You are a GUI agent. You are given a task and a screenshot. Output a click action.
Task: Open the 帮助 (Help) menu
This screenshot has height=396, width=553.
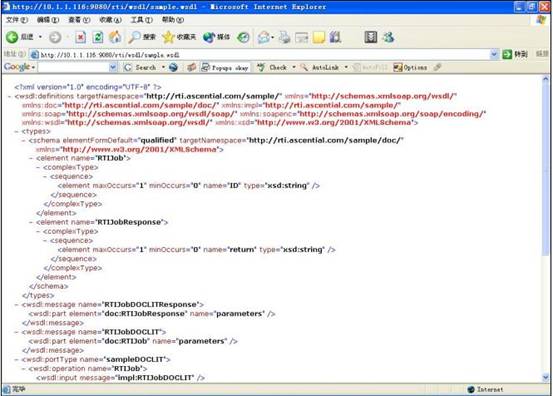point(173,20)
